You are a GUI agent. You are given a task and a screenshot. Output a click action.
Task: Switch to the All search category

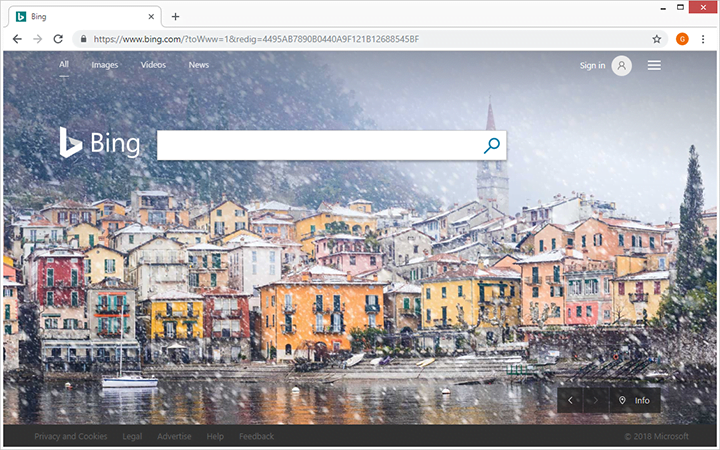[x=64, y=65]
